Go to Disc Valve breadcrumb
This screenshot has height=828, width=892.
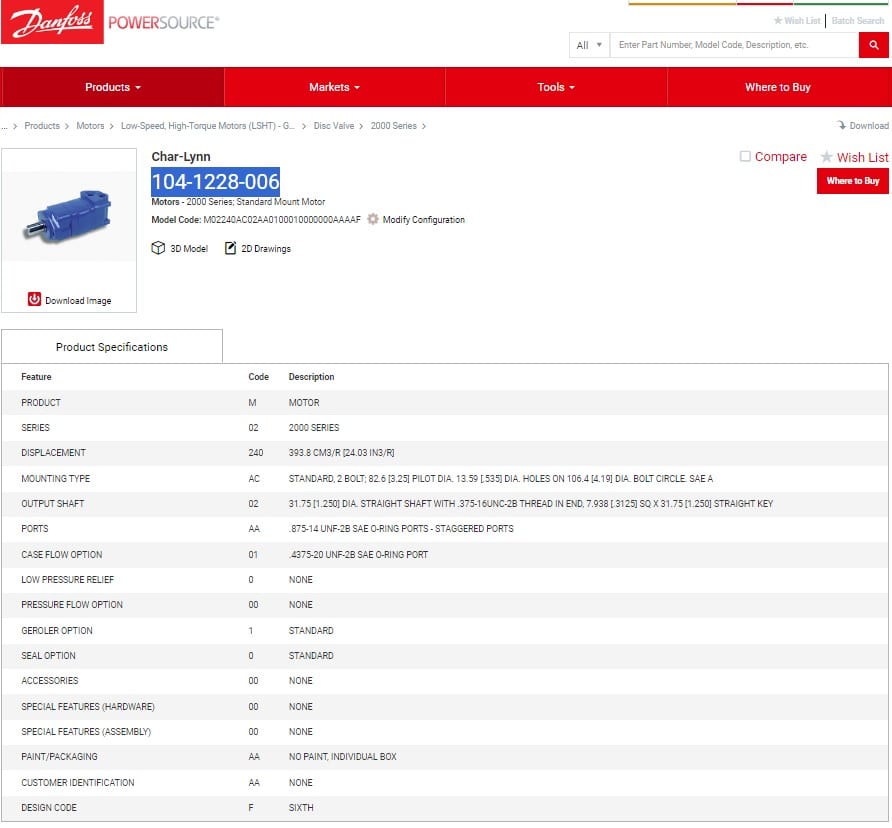coord(333,126)
